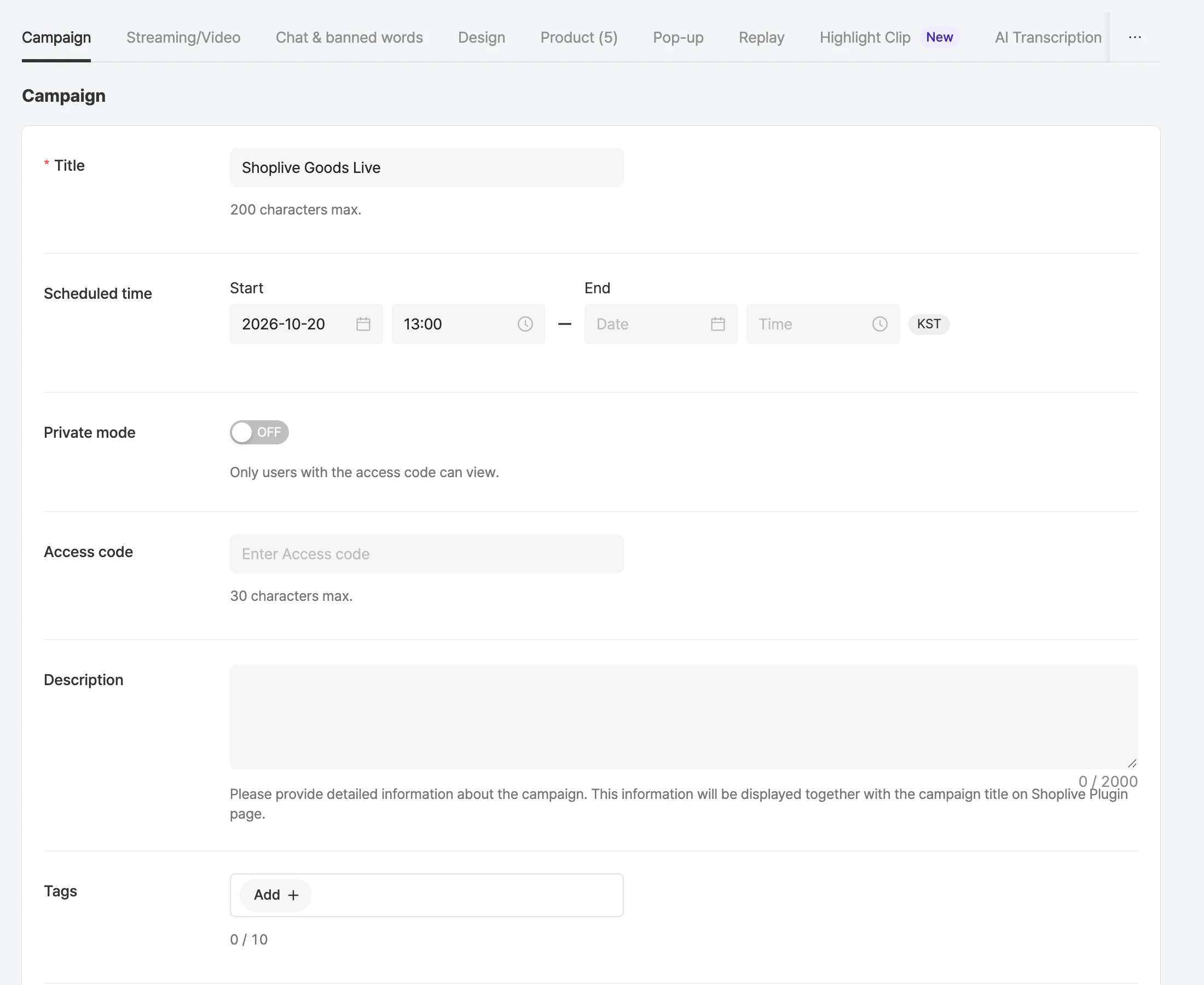This screenshot has width=1204, height=985.
Task: Open the end date calendar icon
Action: 717,324
